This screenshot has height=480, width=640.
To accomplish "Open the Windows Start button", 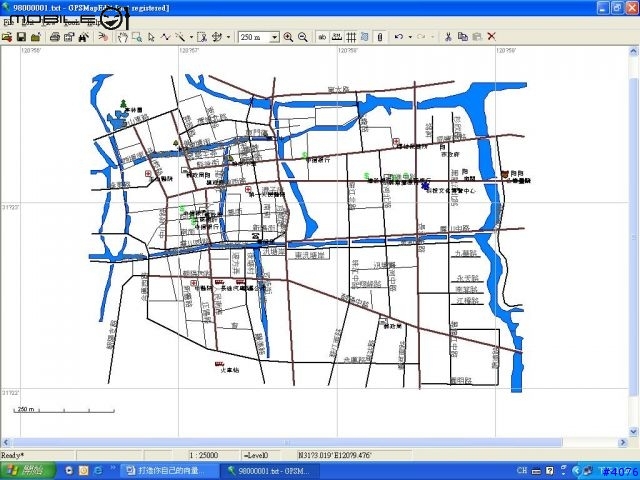I will tap(28, 471).
